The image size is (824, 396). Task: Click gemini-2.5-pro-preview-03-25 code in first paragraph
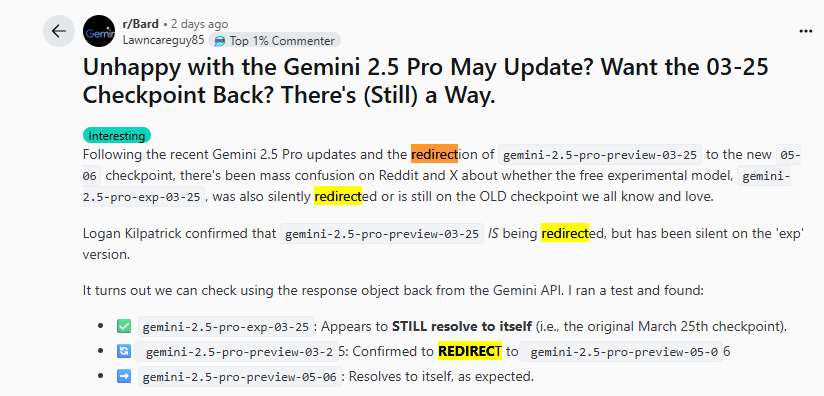(x=600, y=155)
